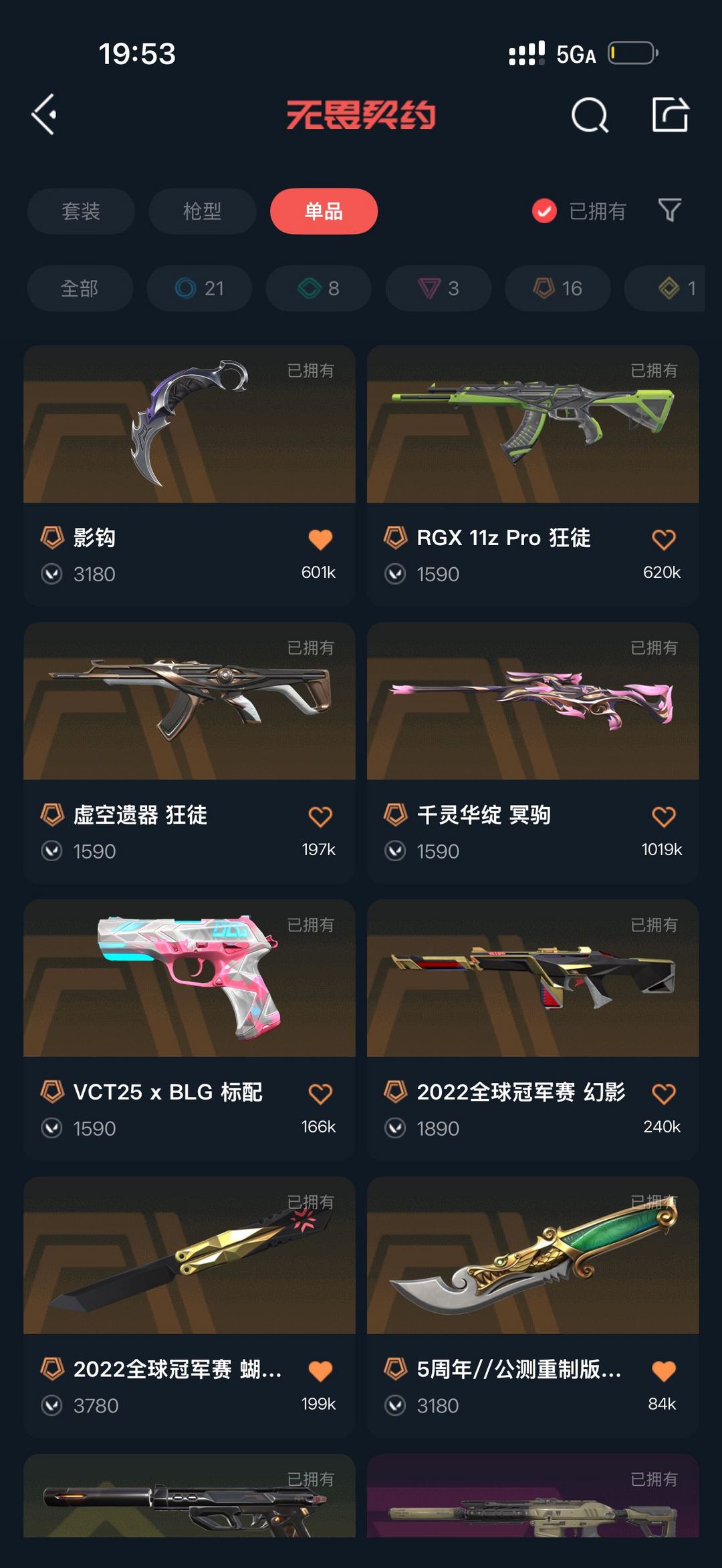Viewport: 722px width, 1568px height.
Task: Switch to the 套装 tab
Action: 81,211
